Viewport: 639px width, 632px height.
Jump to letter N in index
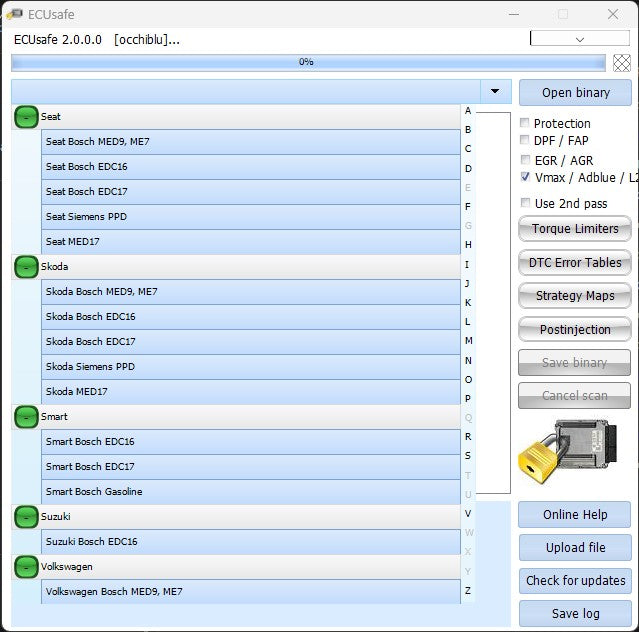468,361
